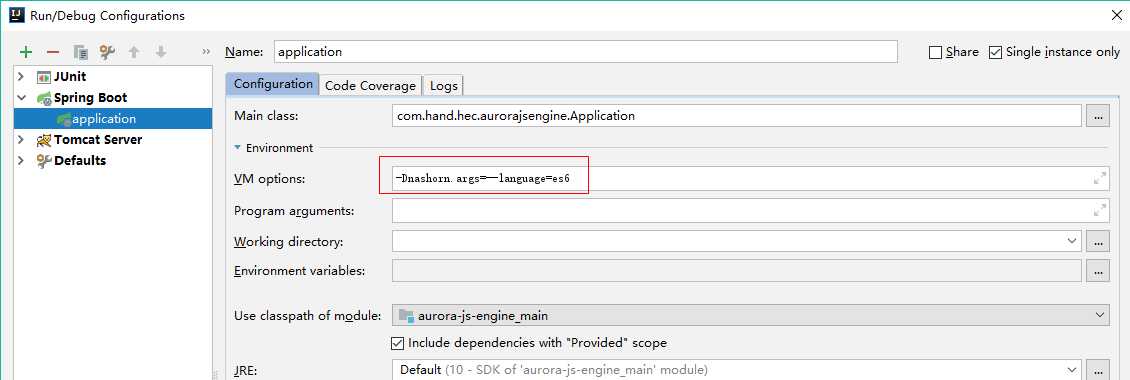Expand the Defaults tree node
Image resolution: width=1130 pixels, height=380 pixels.
coord(21,160)
